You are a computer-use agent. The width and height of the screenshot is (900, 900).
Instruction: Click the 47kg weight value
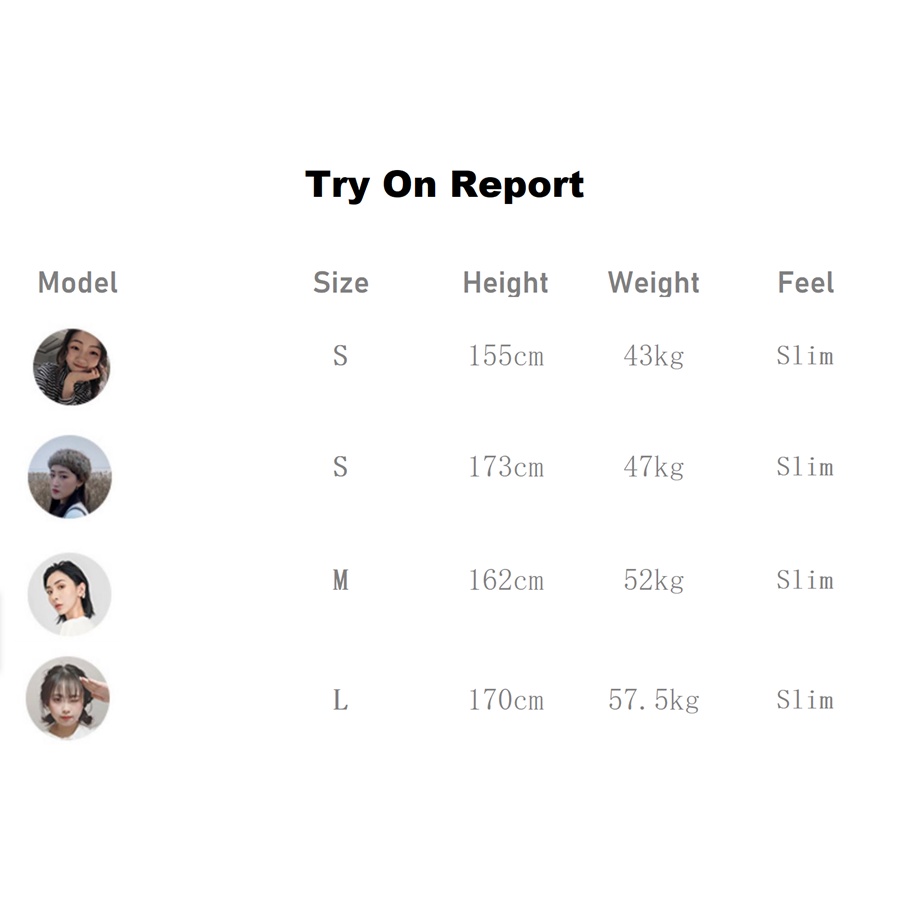tap(653, 467)
